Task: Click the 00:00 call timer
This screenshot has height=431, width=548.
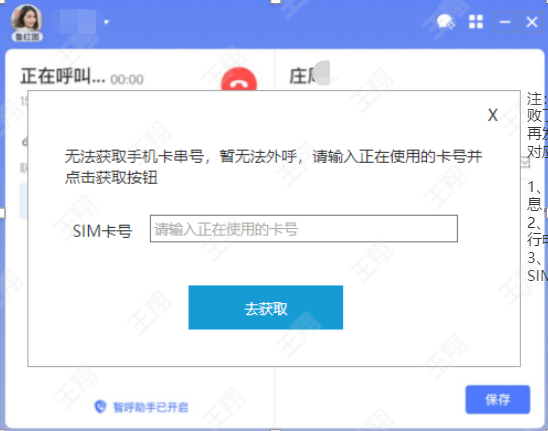Action: (x=127, y=80)
